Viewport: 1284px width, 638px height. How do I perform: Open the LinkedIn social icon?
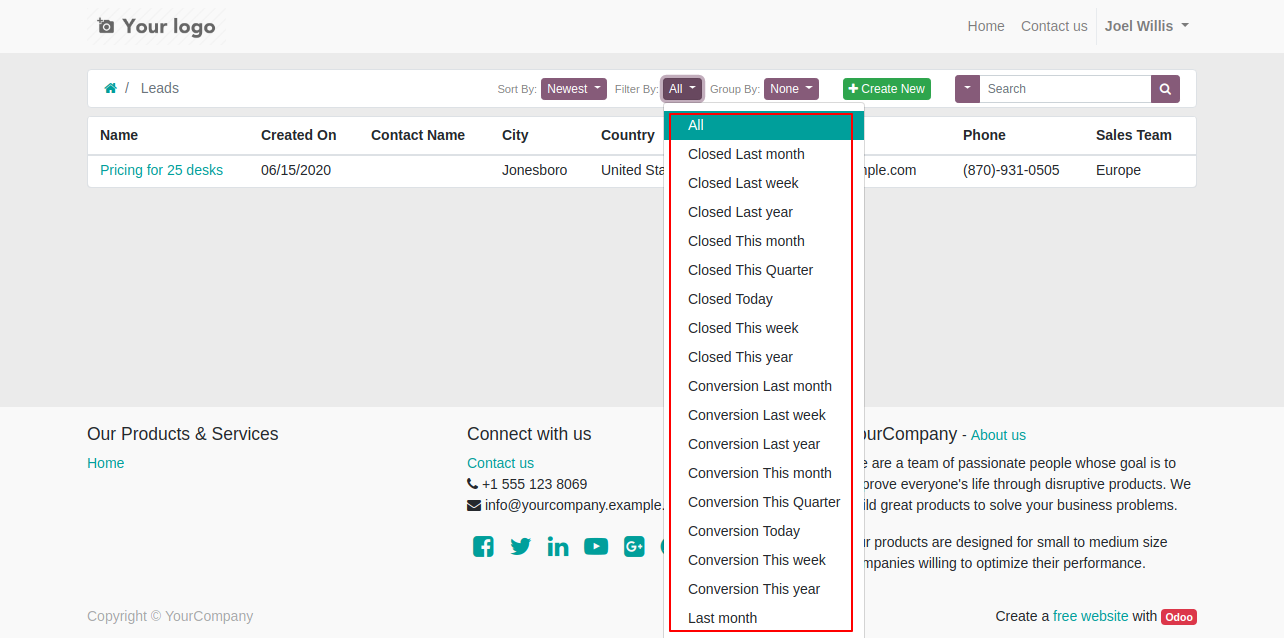(x=558, y=546)
